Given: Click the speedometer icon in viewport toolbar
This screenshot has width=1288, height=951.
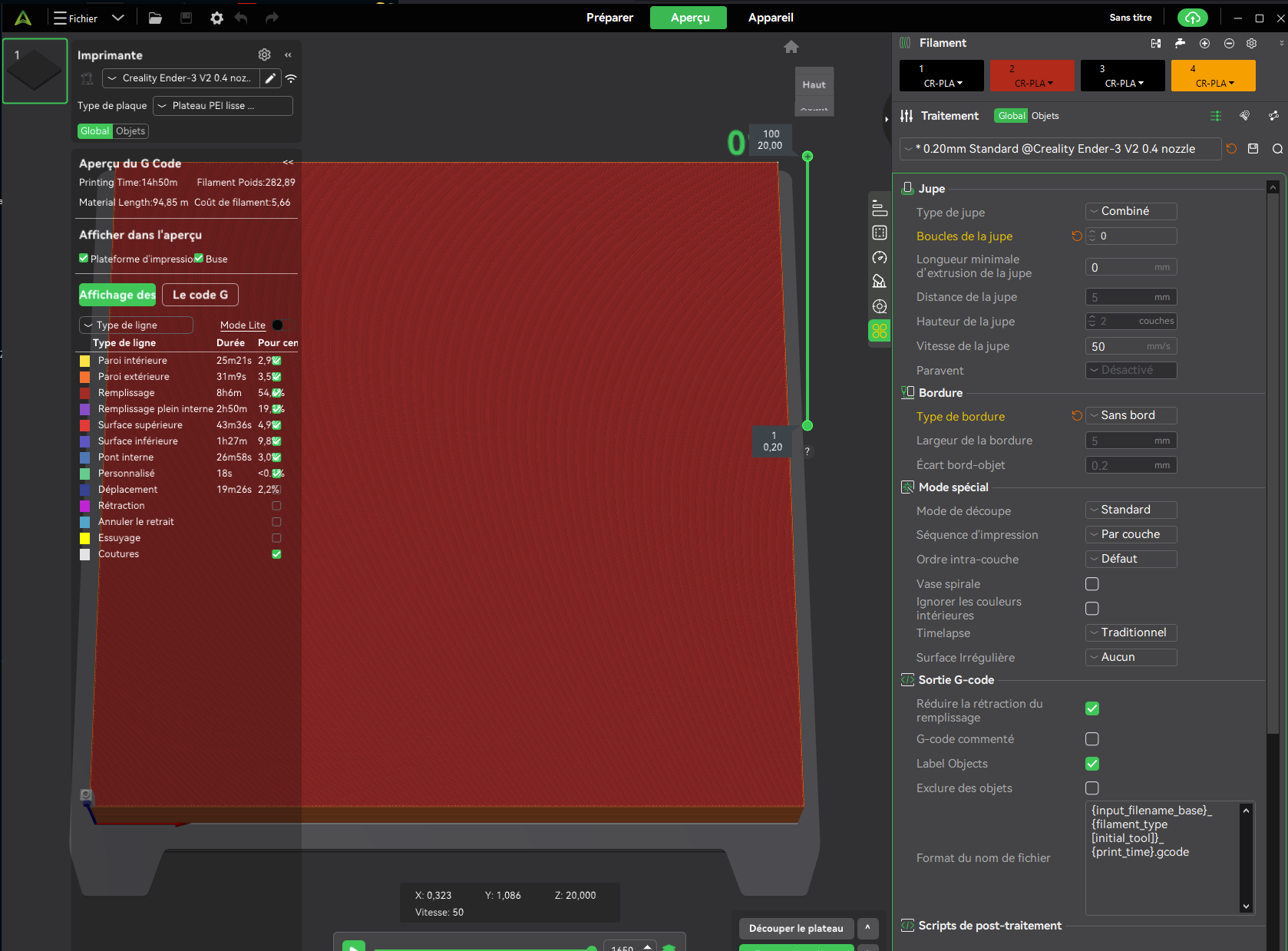Looking at the screenshot, I should [x=880, y=257].
